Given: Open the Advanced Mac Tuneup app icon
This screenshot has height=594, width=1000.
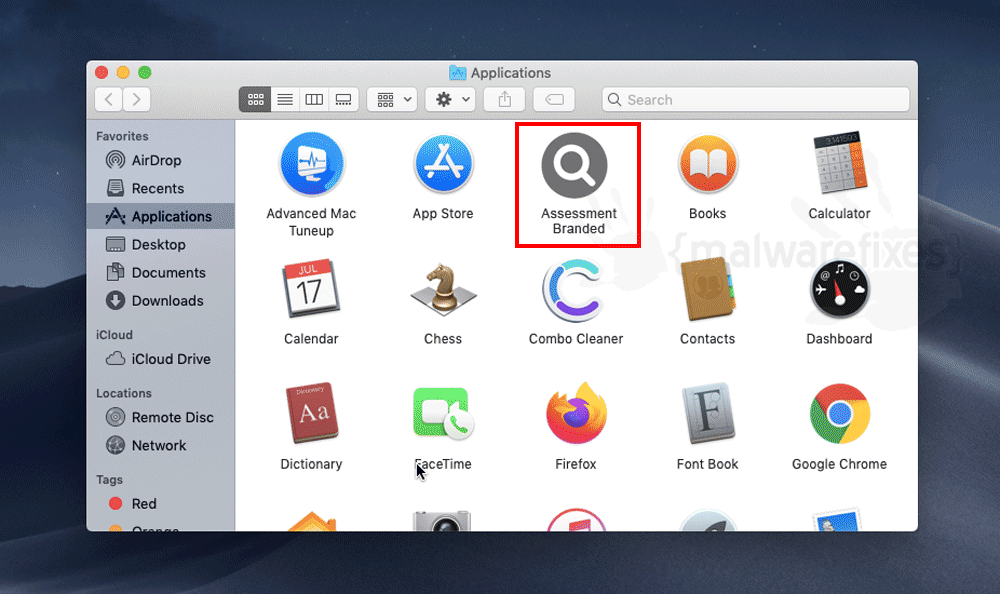Looking at the screenshot, I should [x=311, y=164].
